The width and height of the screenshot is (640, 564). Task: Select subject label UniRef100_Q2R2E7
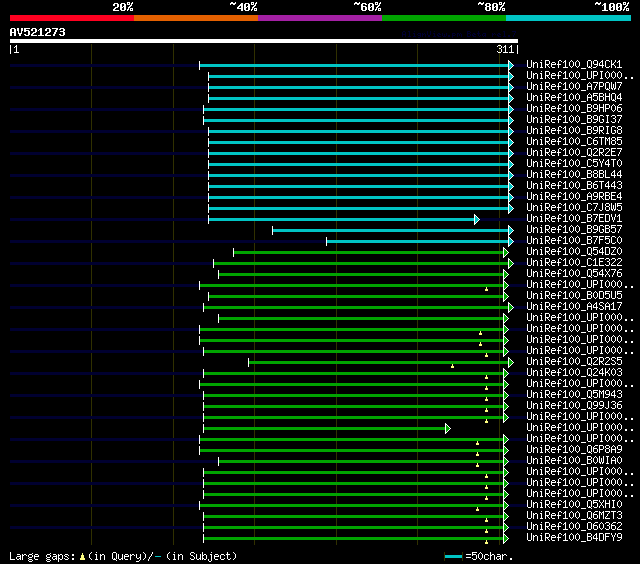pos(574,153)
